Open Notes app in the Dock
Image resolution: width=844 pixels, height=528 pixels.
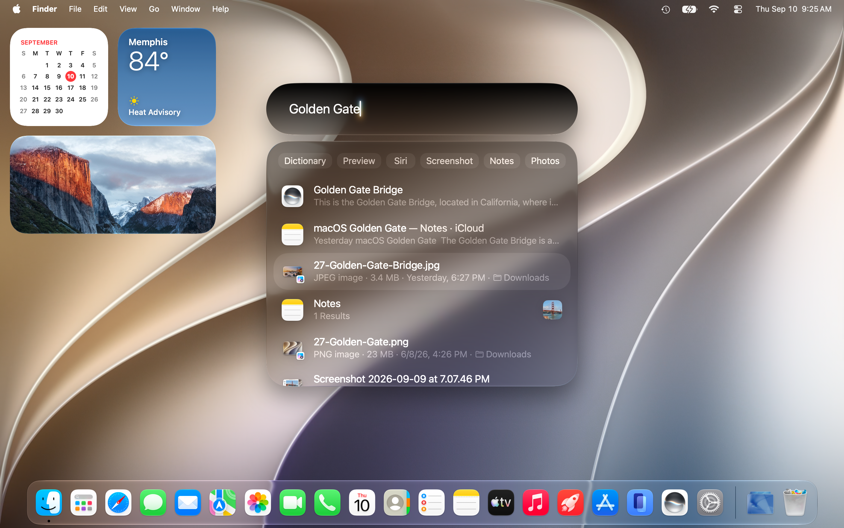coord(466,503)
